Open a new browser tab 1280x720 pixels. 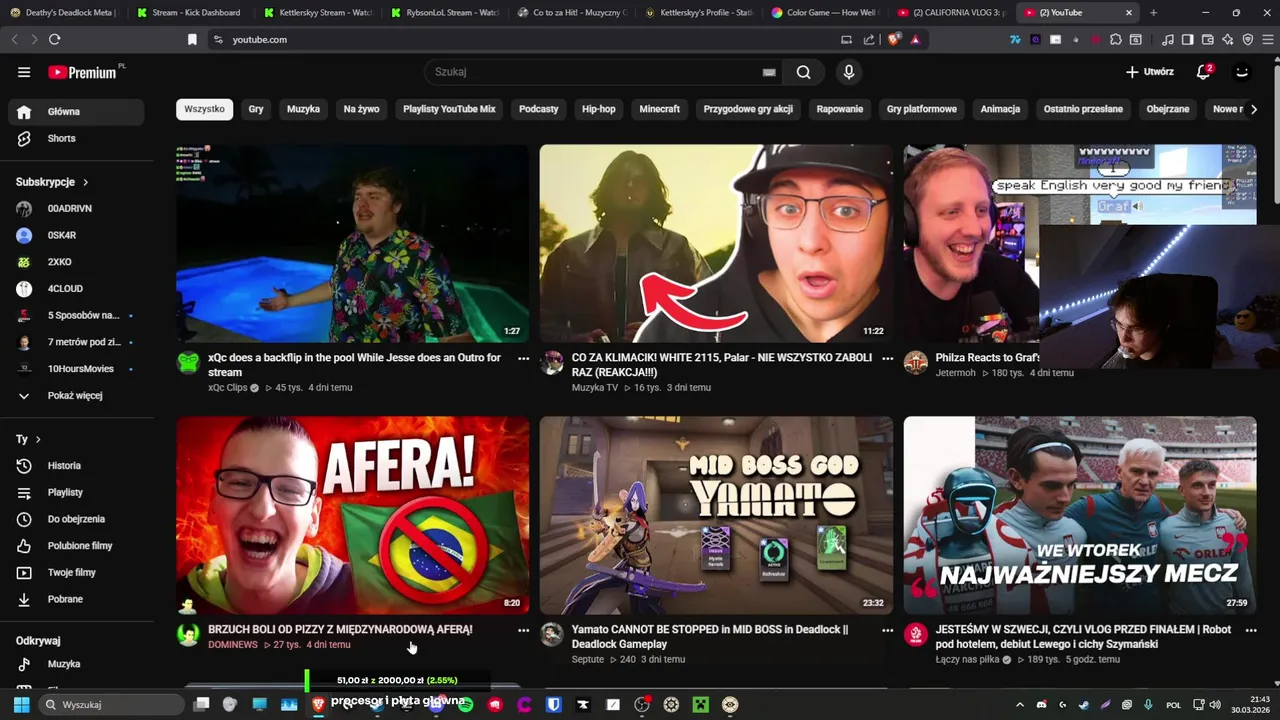tap(1153, 13)
